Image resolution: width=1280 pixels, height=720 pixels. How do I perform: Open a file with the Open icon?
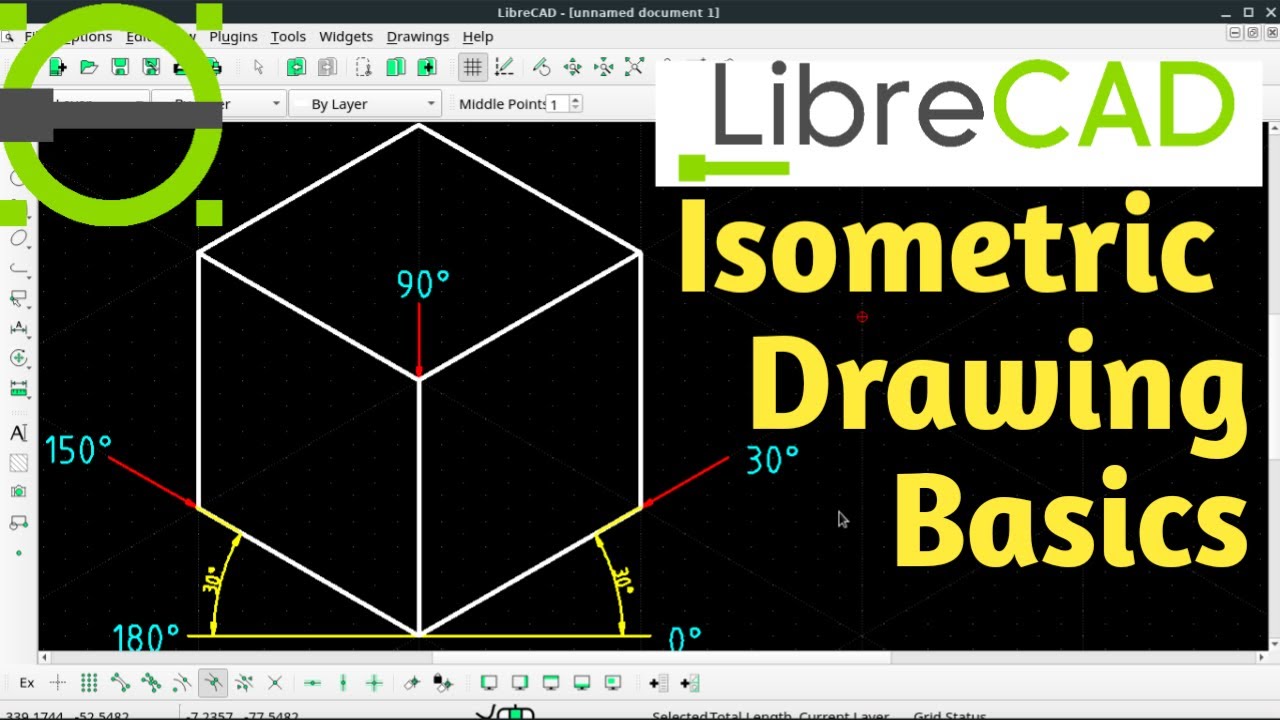tap(89, 67)
